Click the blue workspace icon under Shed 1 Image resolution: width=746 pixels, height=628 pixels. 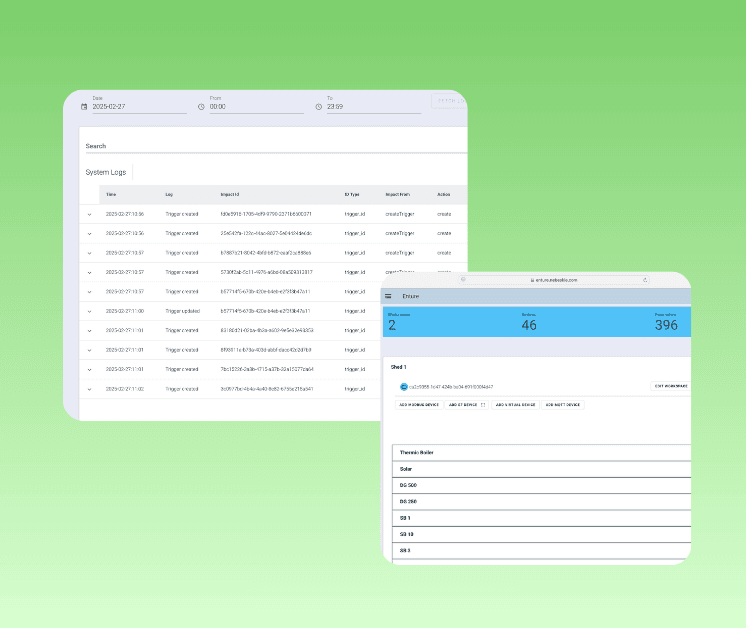[403, 386]
